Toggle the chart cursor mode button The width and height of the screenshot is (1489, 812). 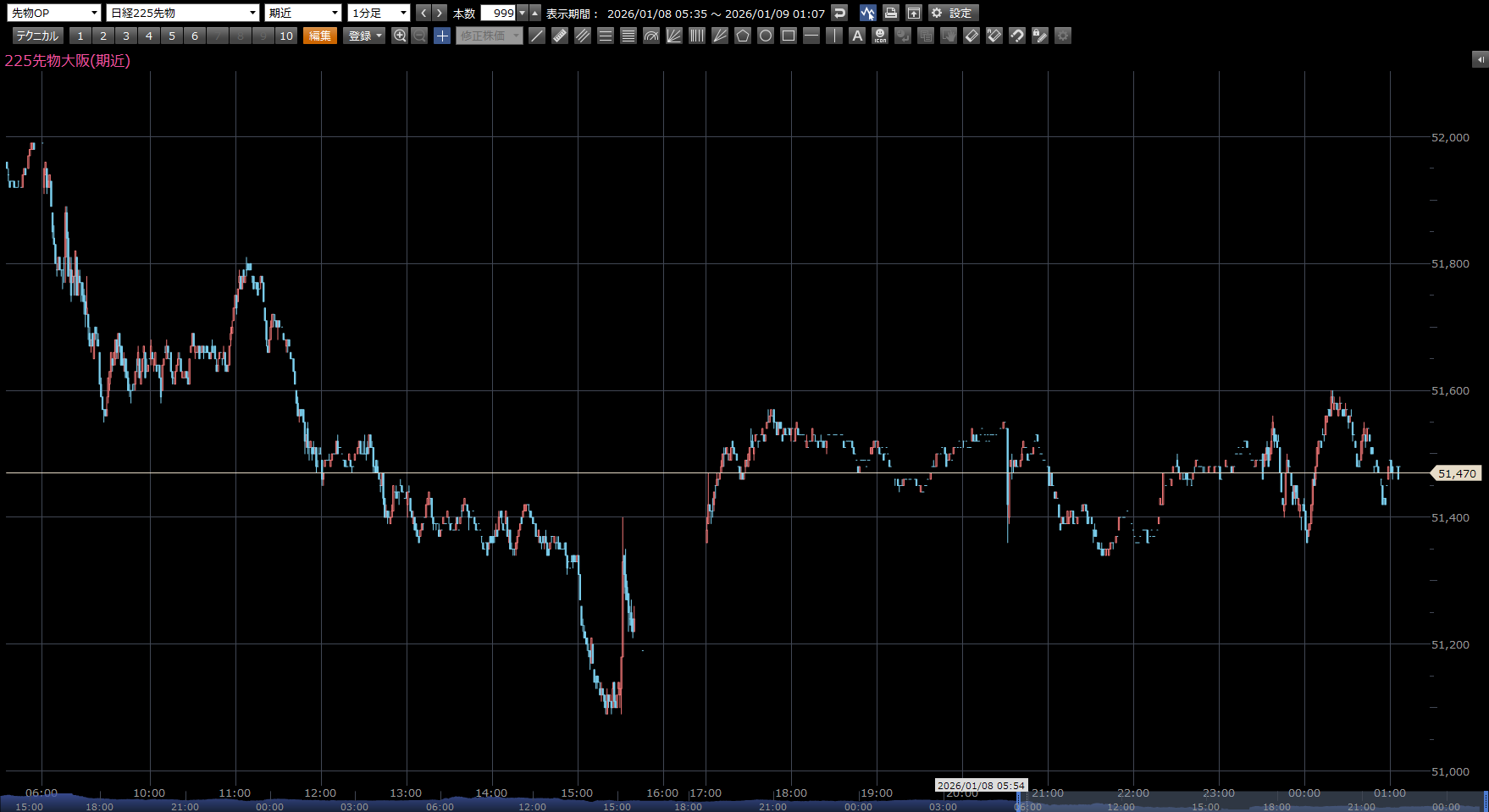[x=867, y=13]
